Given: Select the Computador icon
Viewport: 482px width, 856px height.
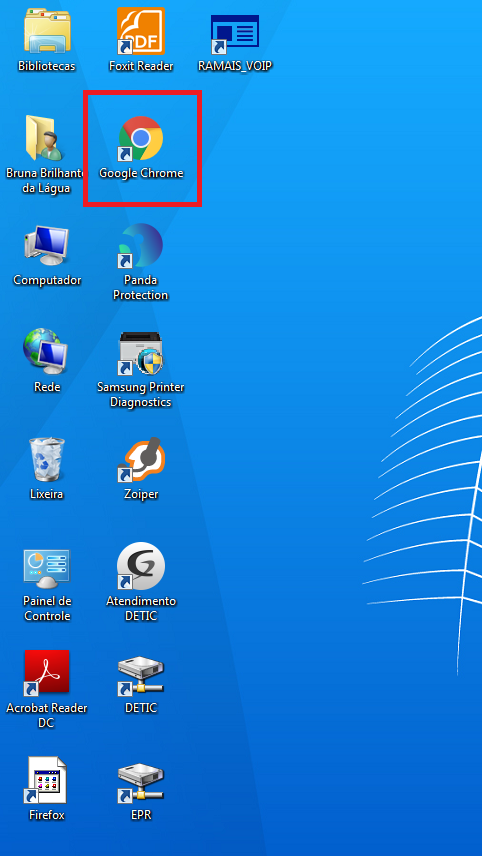Looking at the screenshot, I should [46, 246].
